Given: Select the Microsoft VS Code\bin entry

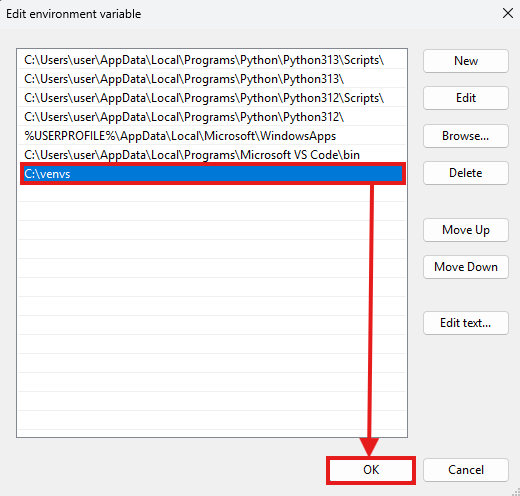Looking at the screenshot, I should pos(212,155).
